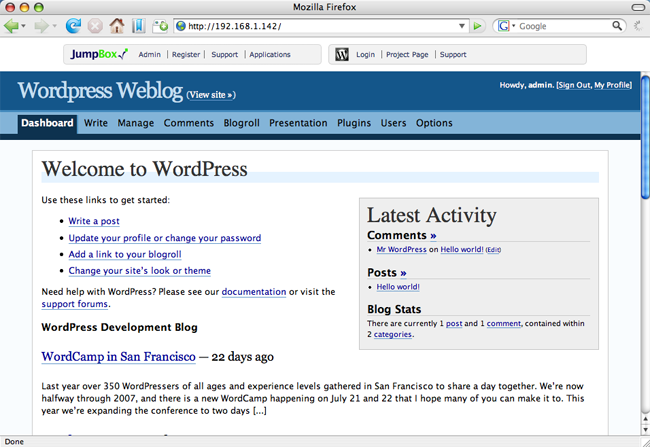The width and height of the screenshot is (650, 447).
Task: Click the post link in Blog Stats
Action: (x=454, y=323)
